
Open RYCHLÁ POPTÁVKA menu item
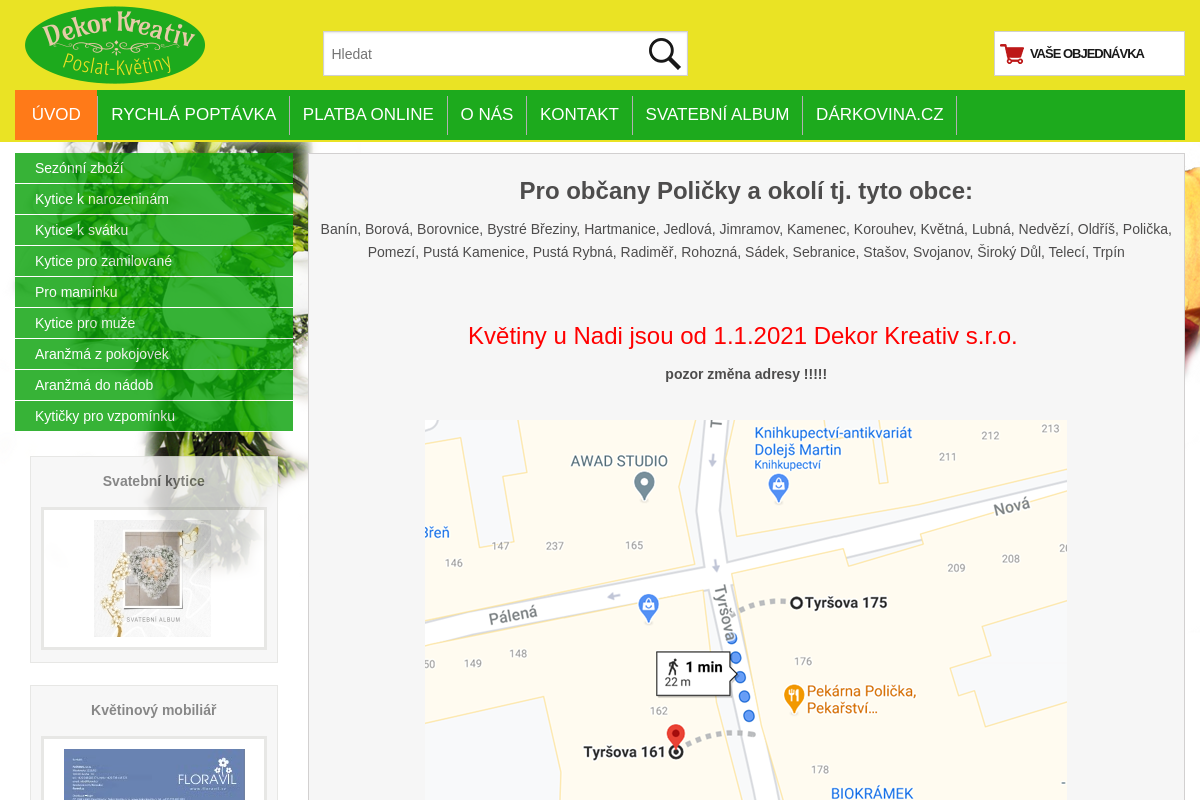point(194,115)
